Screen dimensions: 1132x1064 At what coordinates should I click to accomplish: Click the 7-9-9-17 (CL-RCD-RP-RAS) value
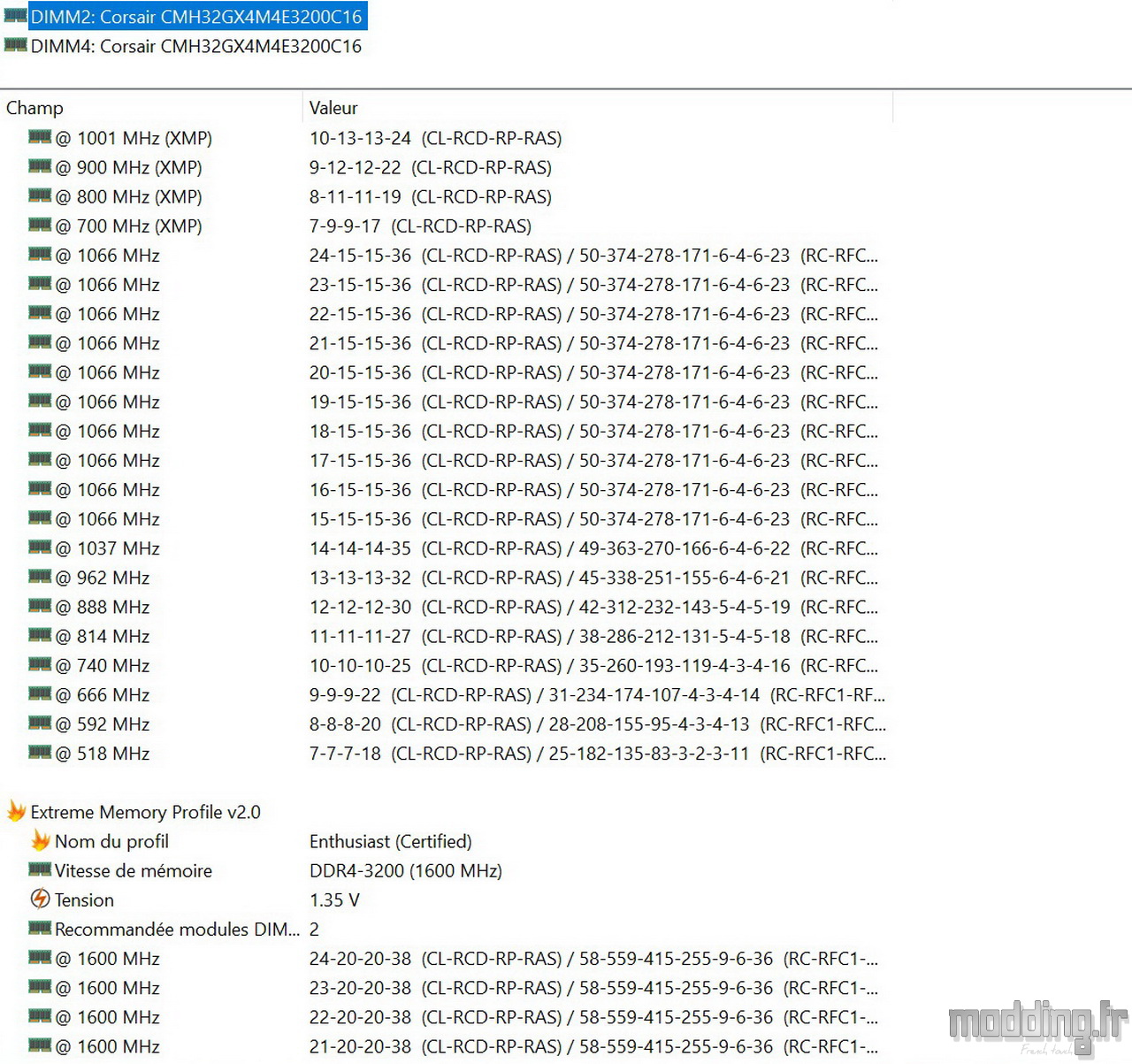[420, 226]
